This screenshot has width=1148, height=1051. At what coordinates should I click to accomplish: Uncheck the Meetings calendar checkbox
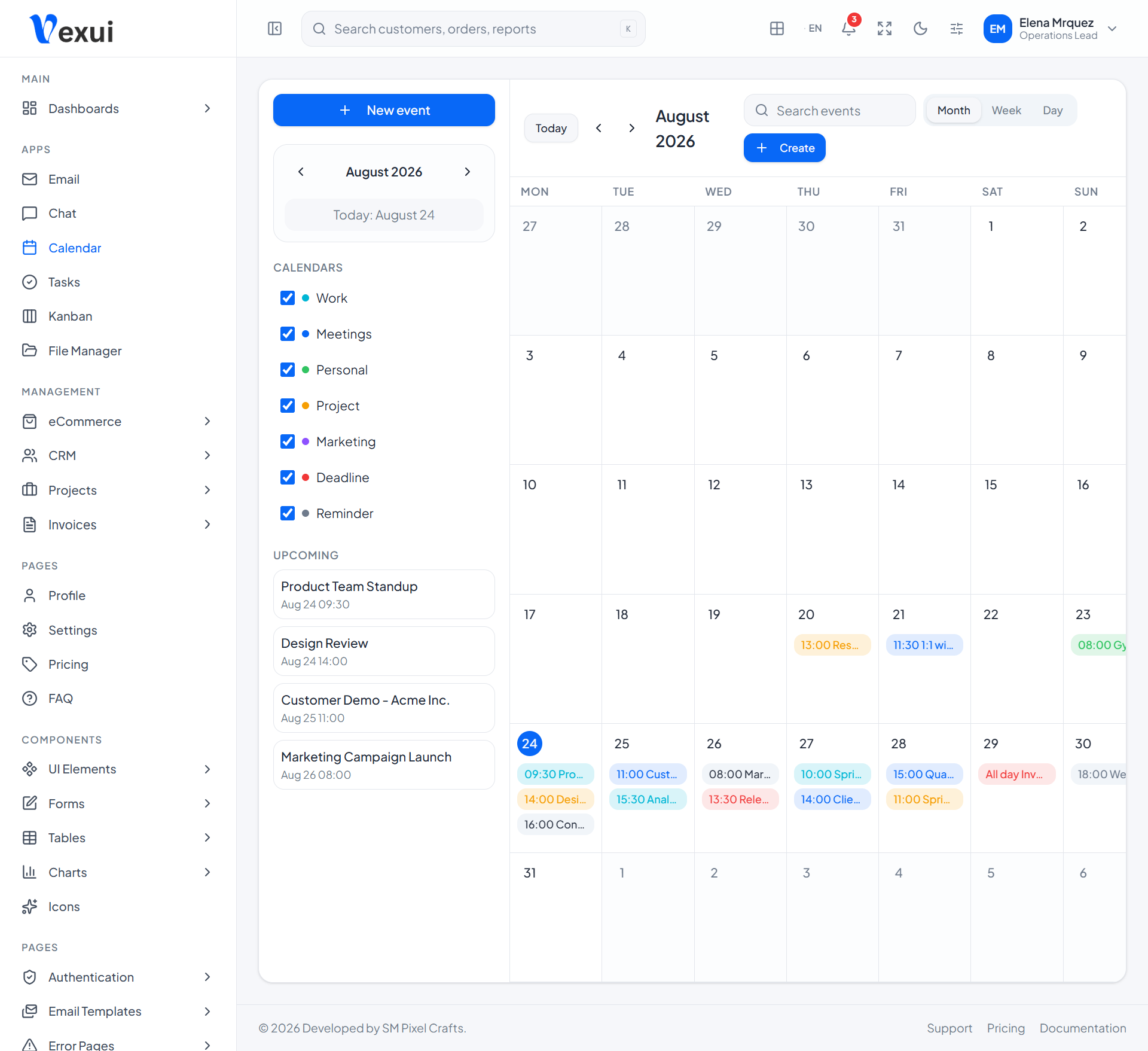(288, 334)
